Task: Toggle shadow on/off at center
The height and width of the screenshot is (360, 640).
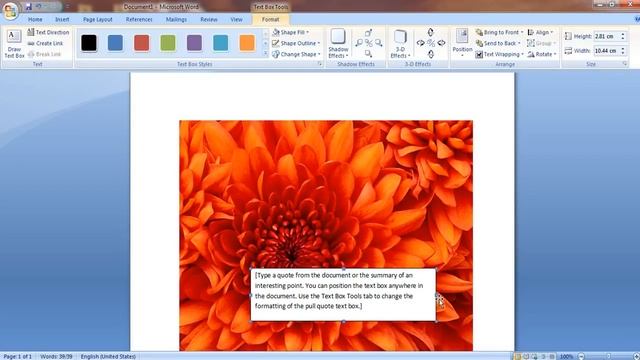Action: coord(369,43)
